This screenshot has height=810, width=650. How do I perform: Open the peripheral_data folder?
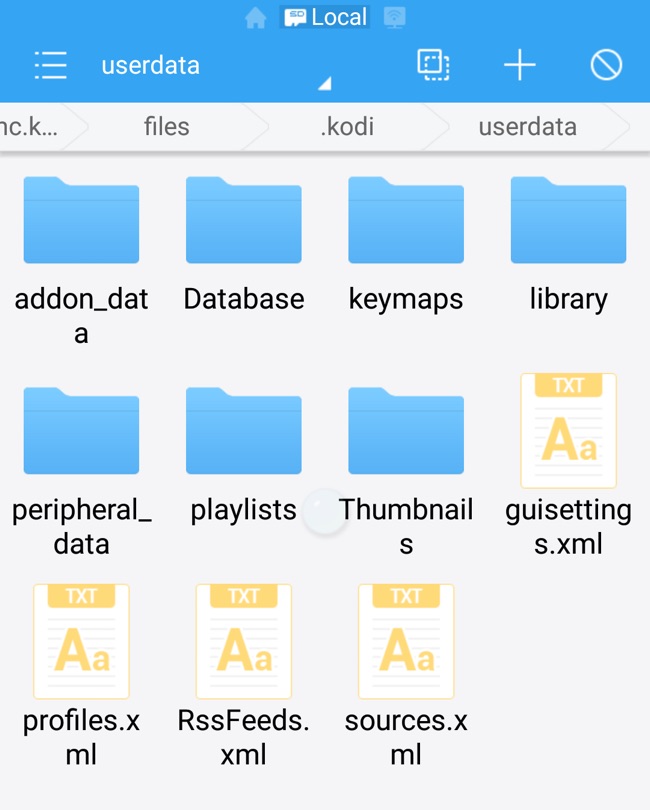(x=81, y=432)
